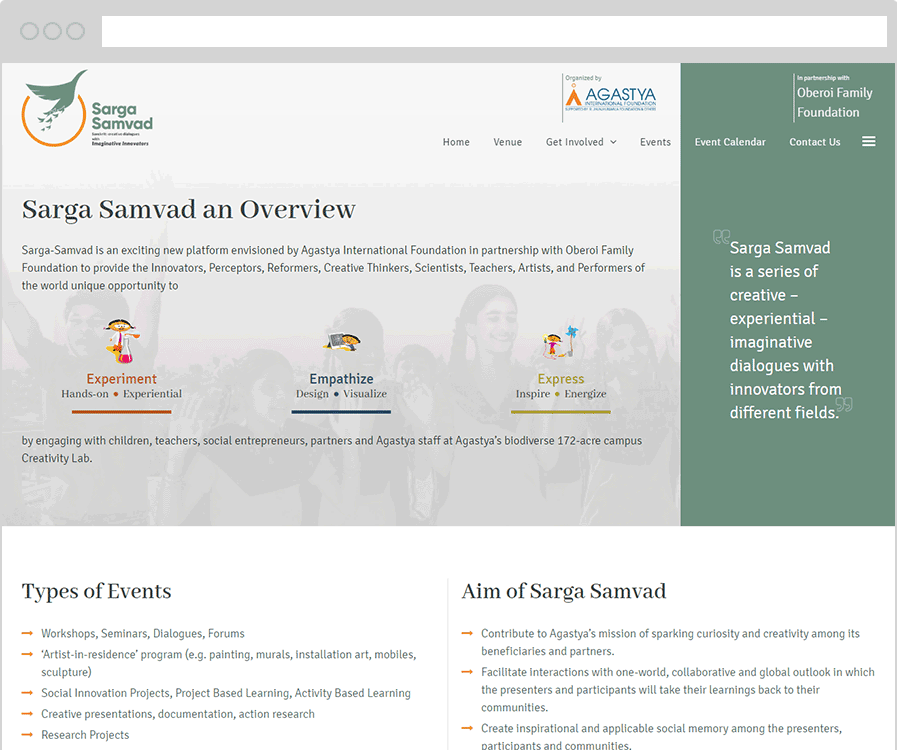Click the 'Hands-on • Experiential' subtitle
897x750 pixels.
pyautogui.click(x=121, y=394)
